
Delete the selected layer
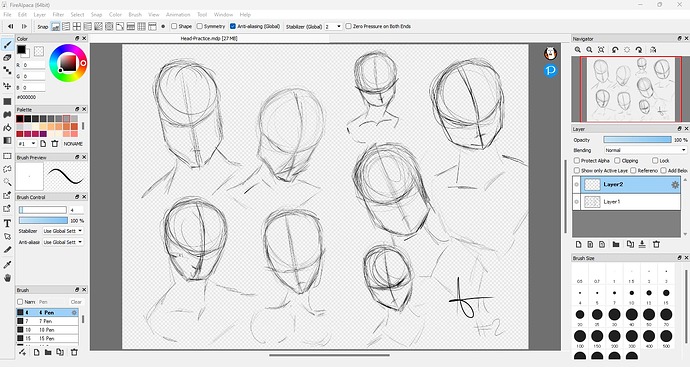[x=656, y=244]
